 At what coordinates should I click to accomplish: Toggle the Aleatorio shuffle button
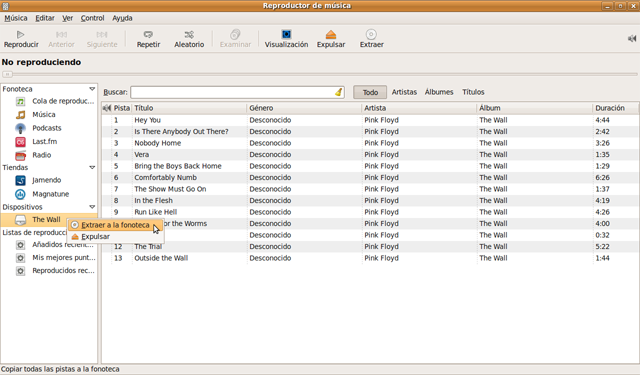(x=189, y=35)
